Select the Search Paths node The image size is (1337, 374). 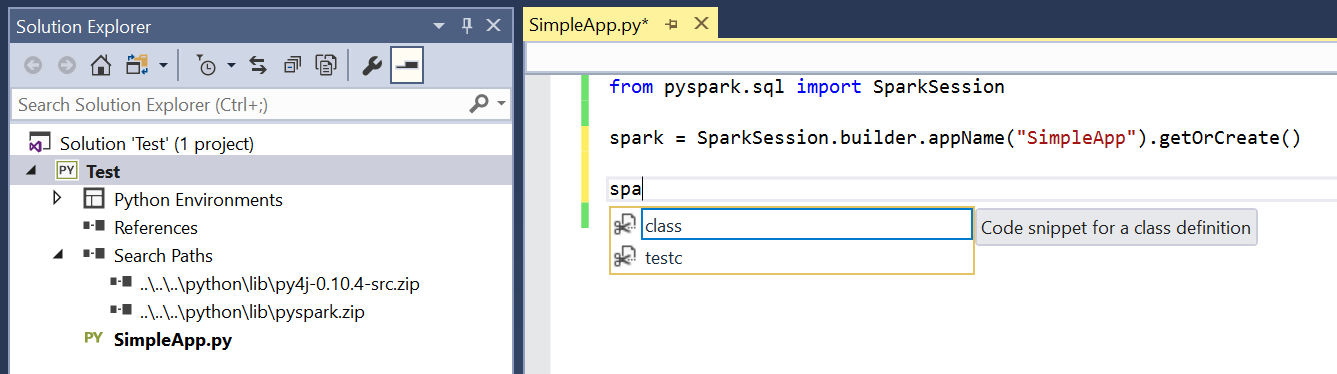tap(163, 256)
